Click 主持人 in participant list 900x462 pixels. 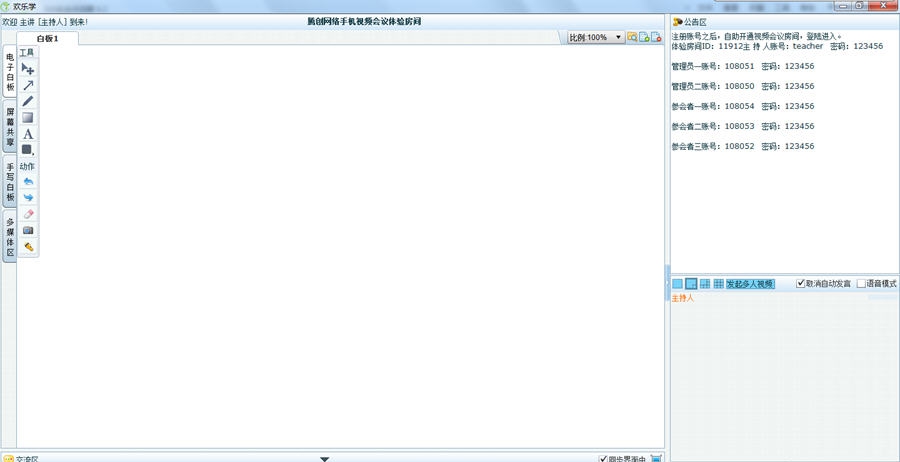pyautogui.click(x=683, y=298)
